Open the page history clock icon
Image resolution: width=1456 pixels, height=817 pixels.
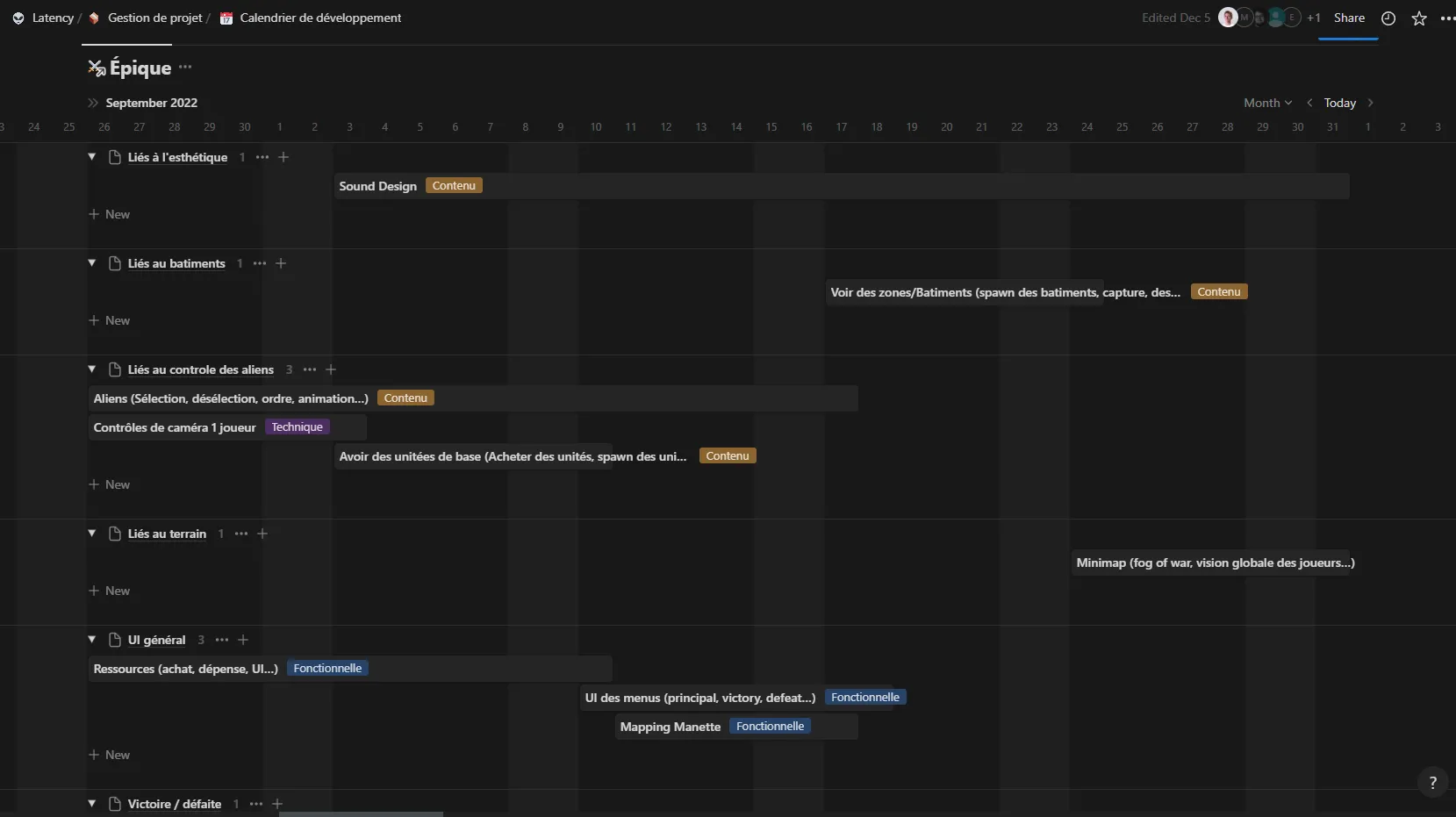[1388, 18]
